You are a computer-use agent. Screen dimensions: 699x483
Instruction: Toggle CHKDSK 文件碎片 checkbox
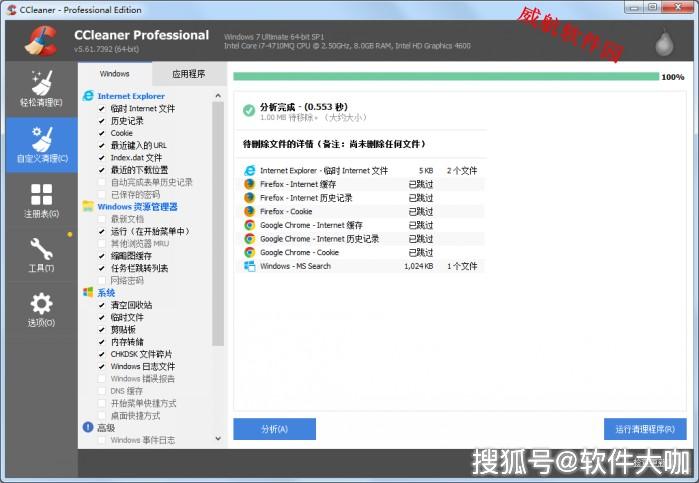click(x=102, y=354)
